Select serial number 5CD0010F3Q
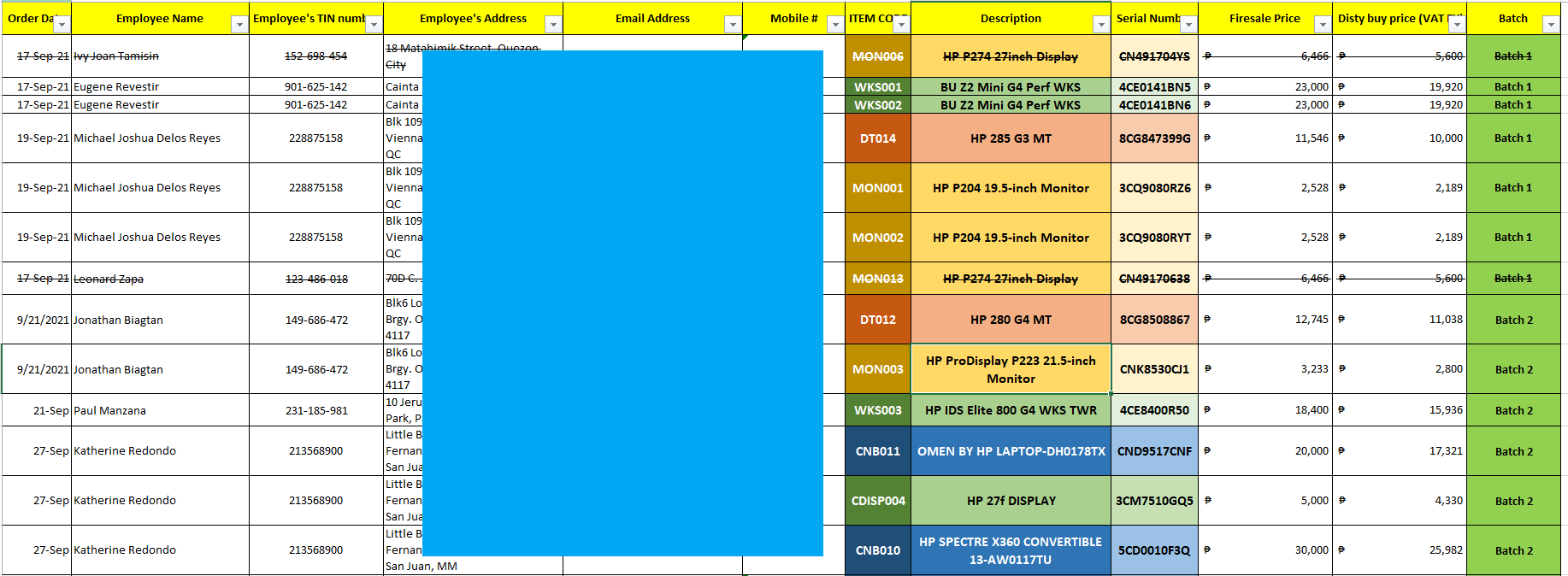 tap(1155, 550)
